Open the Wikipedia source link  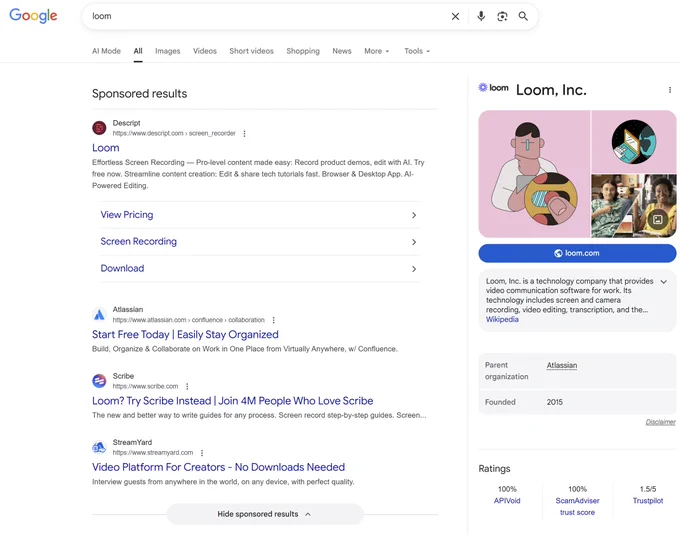pyautogui.click(x=502, y=319)
